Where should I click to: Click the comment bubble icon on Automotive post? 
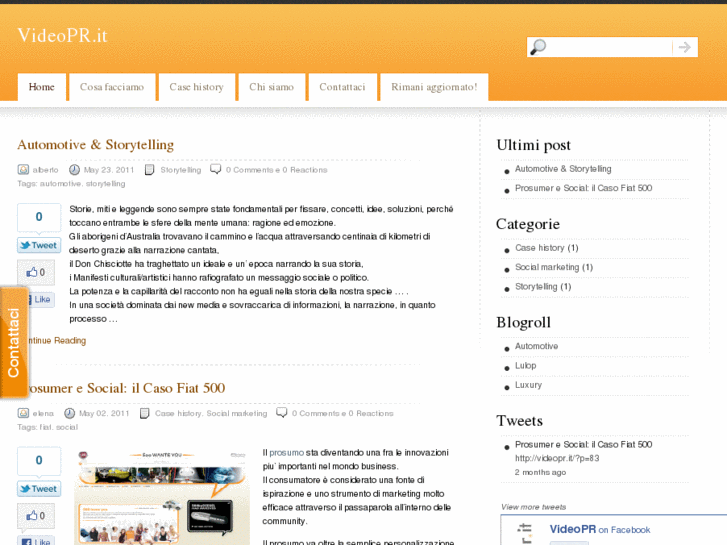click(x=216, y=169)
